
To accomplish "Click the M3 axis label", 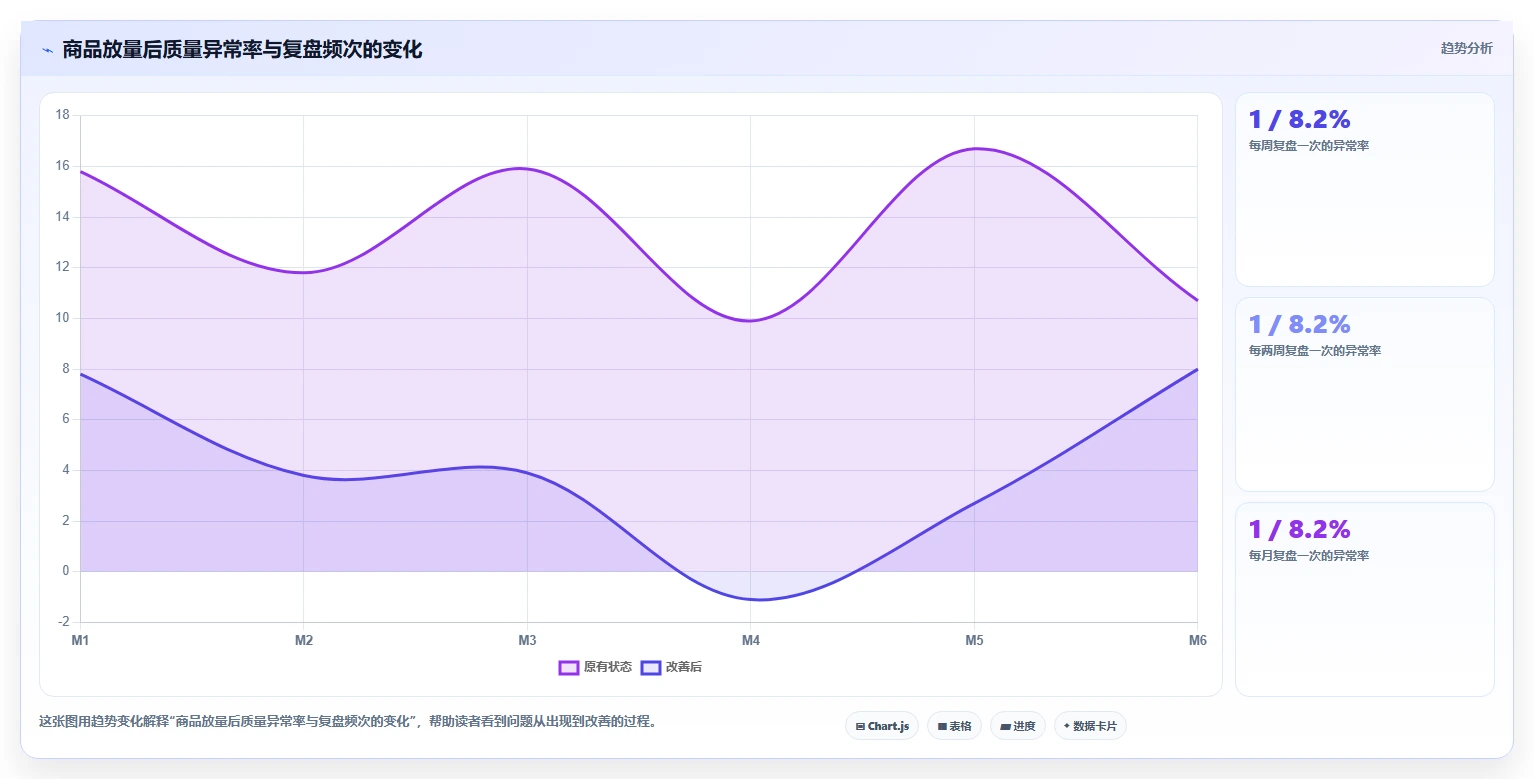I will (527, 640).
